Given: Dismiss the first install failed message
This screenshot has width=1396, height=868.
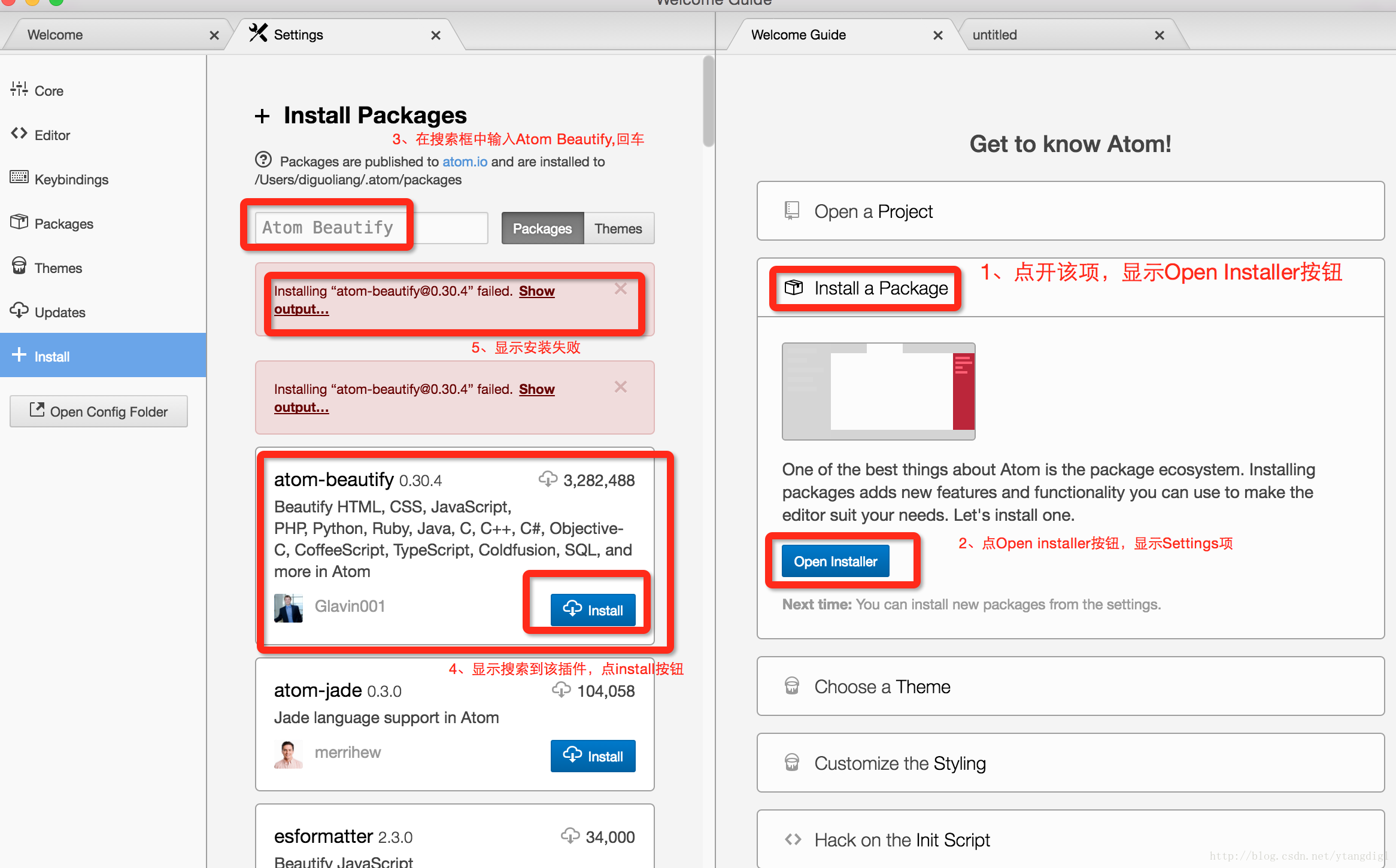Looking at the screenshot, I should point(621,289).
